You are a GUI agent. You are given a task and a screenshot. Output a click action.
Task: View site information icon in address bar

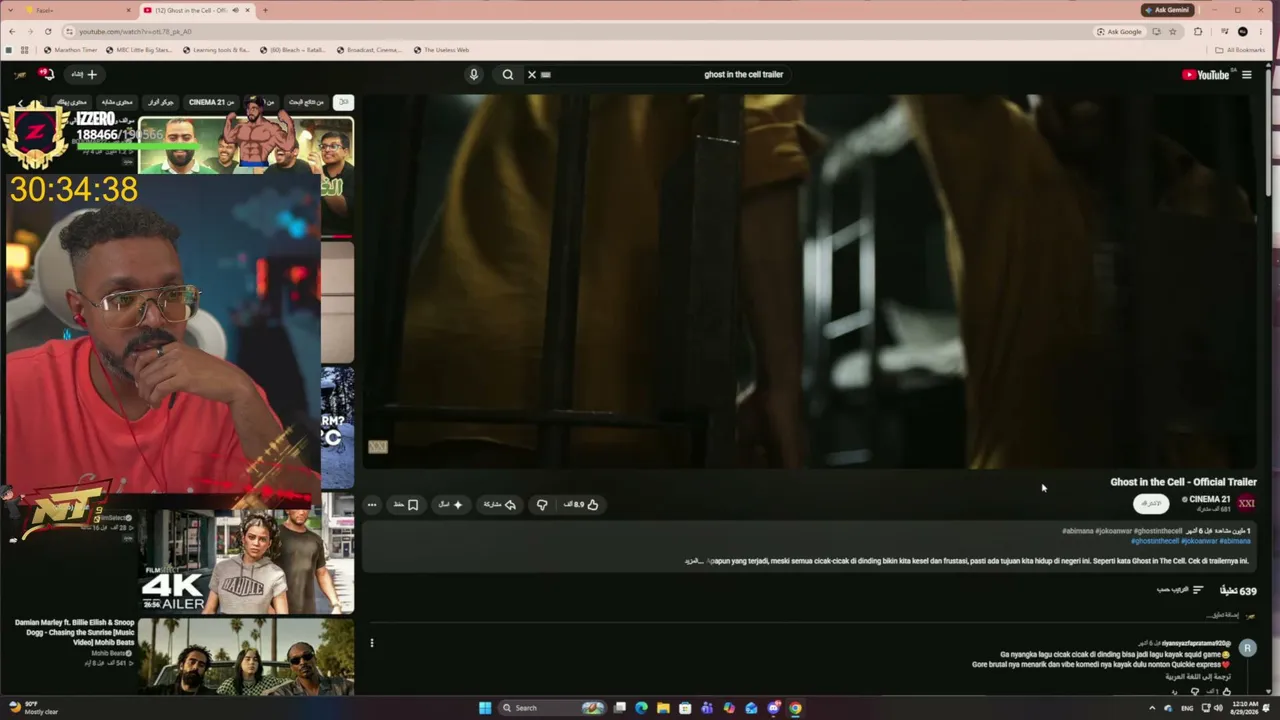tap(69, 31)
